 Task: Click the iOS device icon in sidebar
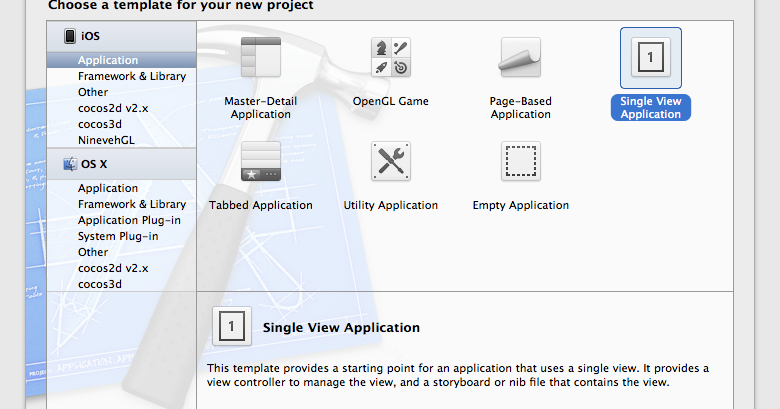pyautogui.click(x=70, y=36)
